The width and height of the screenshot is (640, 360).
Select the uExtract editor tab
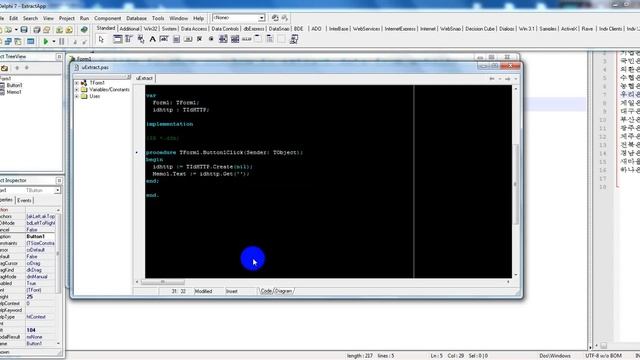tap(144, 78)
